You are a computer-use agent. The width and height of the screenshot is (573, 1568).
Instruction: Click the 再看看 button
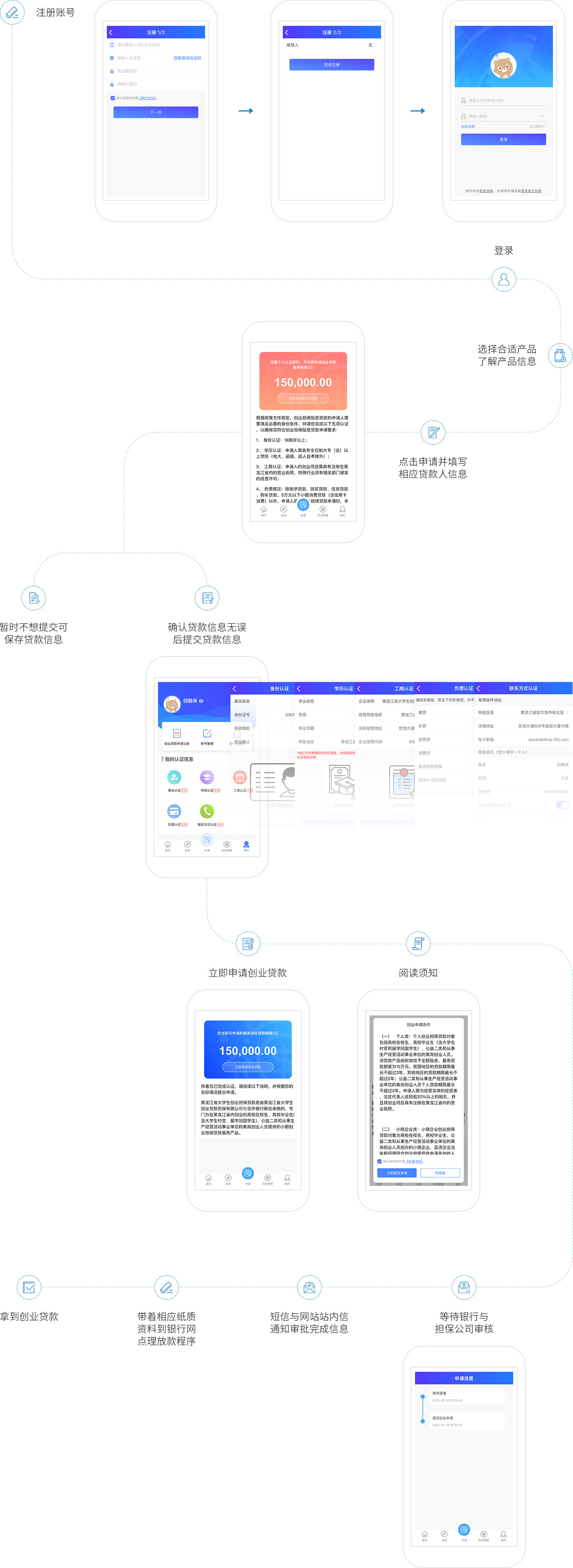pyautogui.click(x=440, y=1173)
